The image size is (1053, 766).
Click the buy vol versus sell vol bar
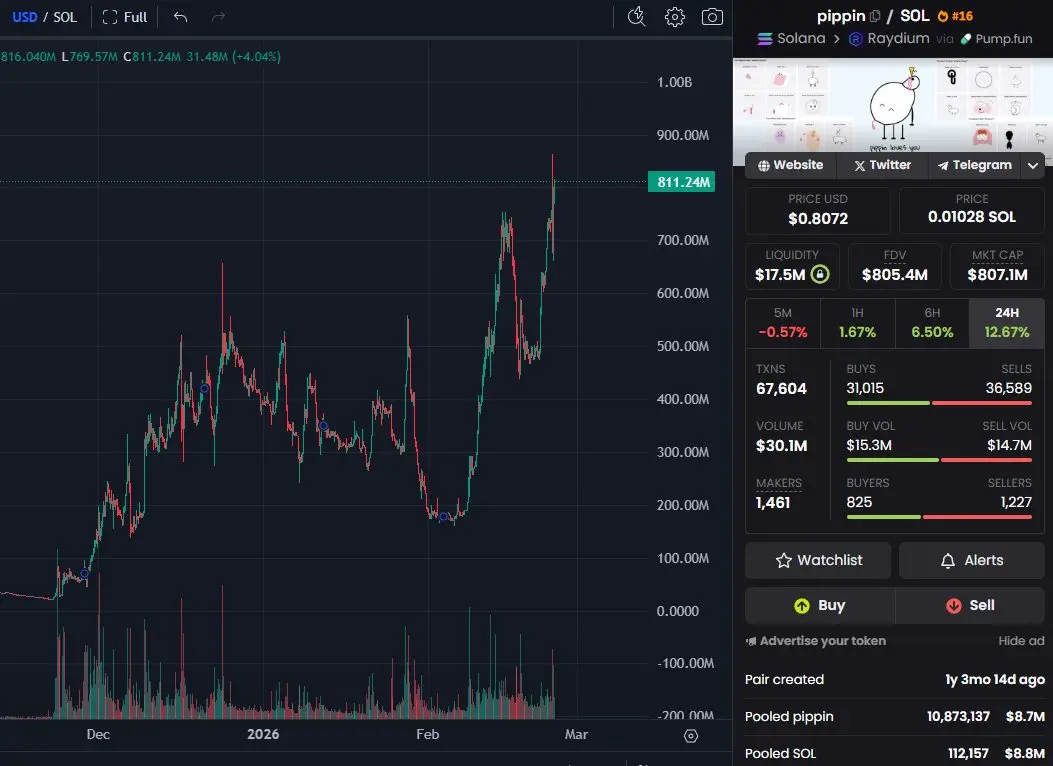tap(939, 460)
